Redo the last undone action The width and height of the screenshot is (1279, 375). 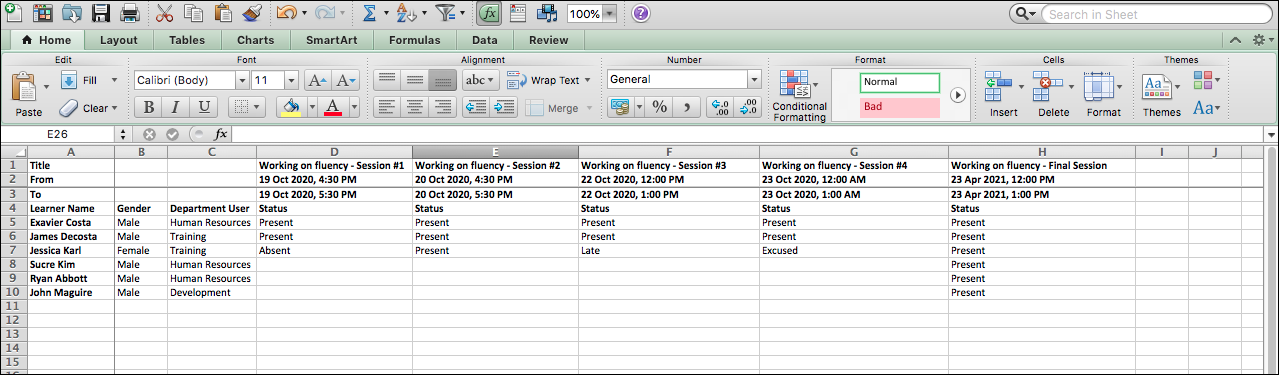pyautogui.click(x=325, y=13)
